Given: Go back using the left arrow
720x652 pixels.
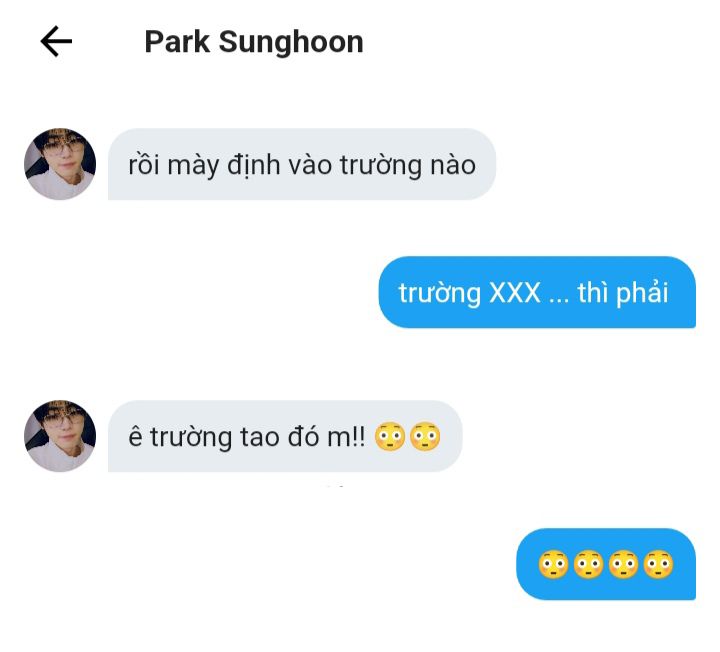Looking at the screenshot, I should pyautogui.click(x=56, y=41).
